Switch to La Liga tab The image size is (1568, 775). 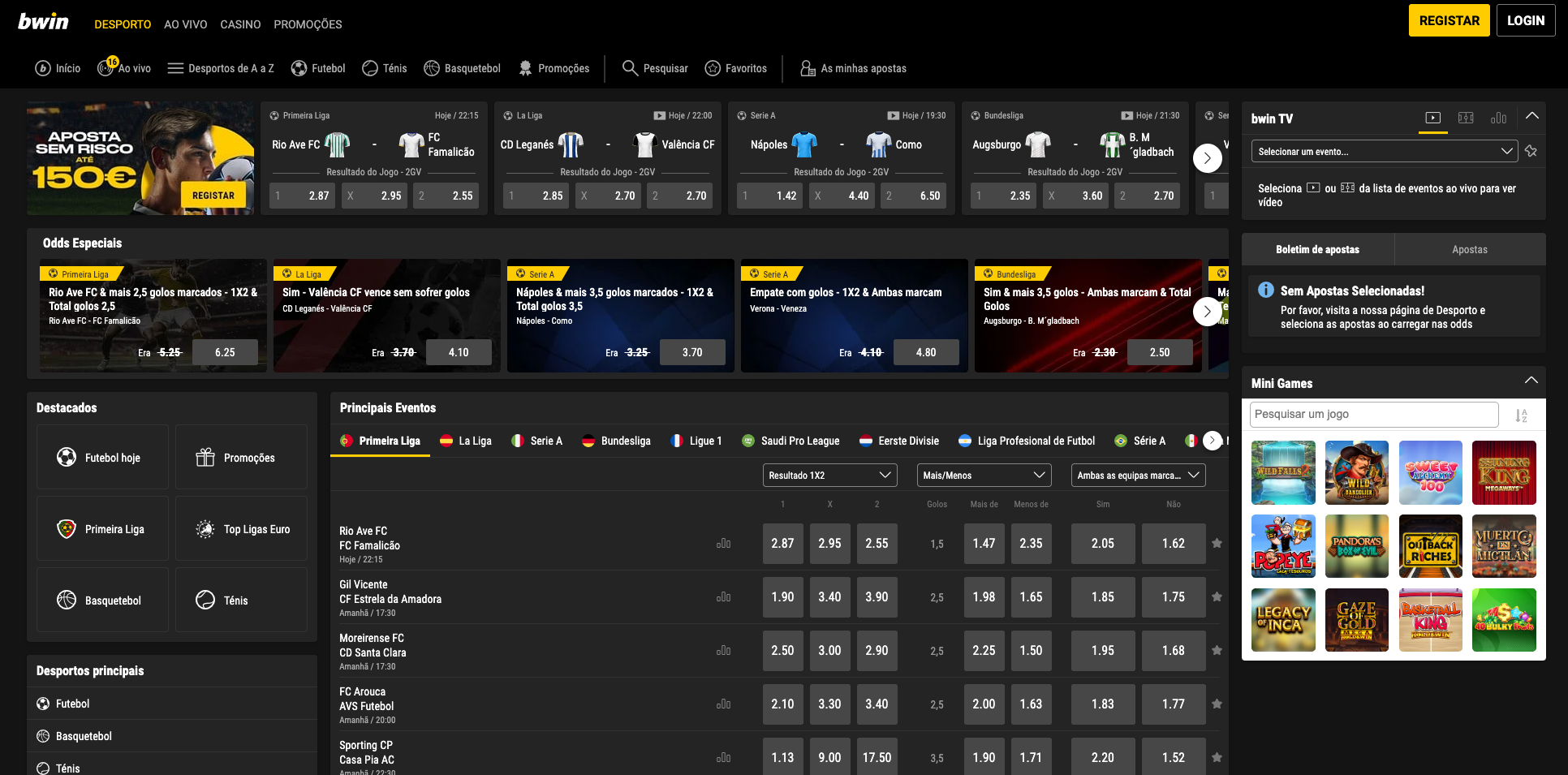[466, 441]
